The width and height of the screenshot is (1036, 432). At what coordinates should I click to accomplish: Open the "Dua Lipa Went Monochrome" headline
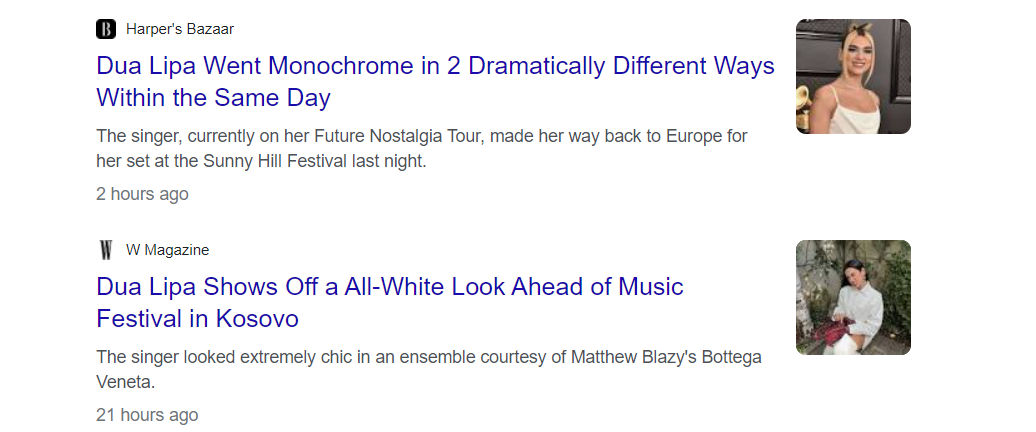435,67
